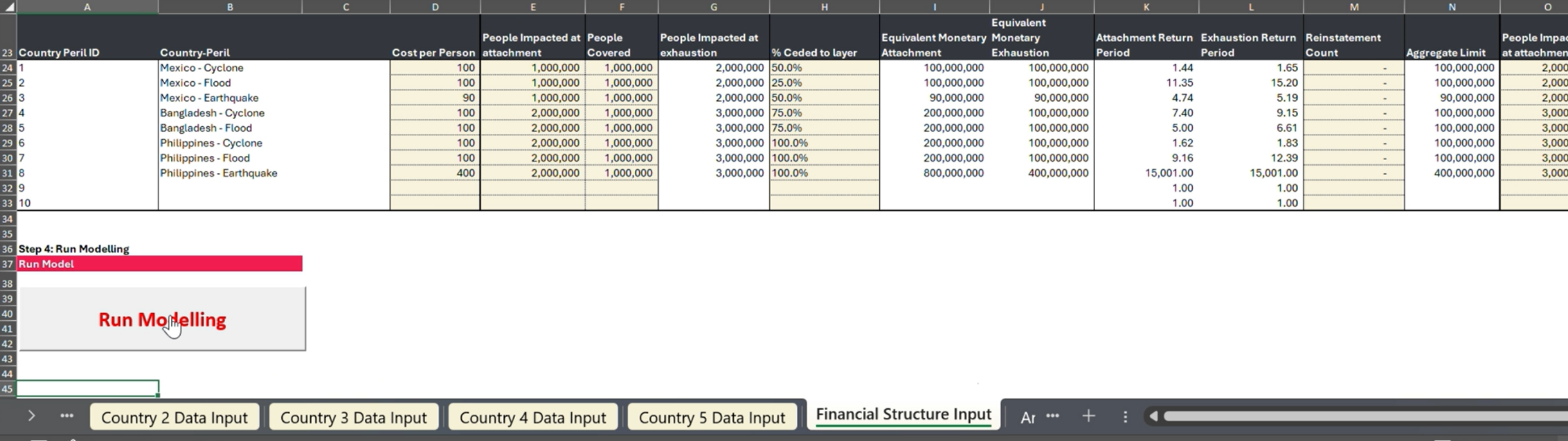Select row 37 header

[8, 264]
